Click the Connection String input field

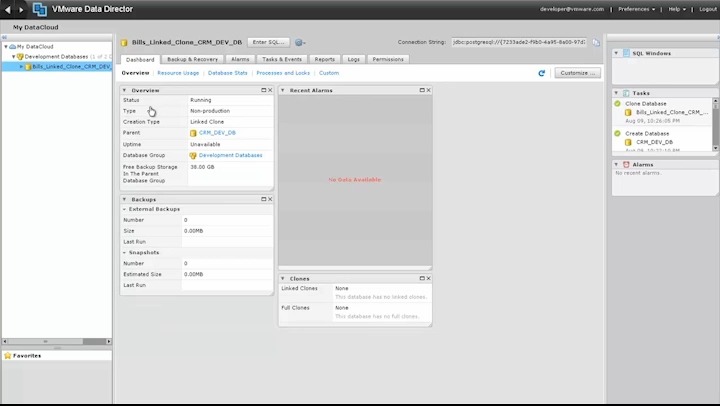coord(519,42)
